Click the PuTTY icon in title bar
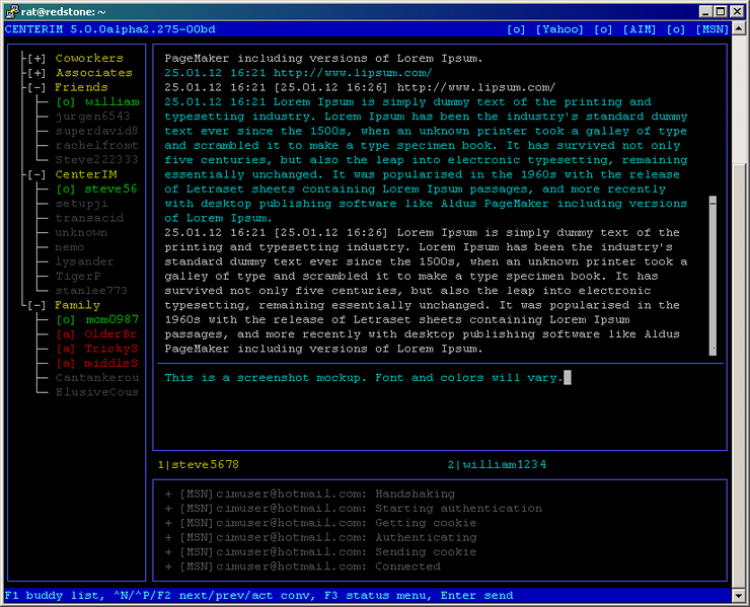This screenshot has height=607, width=750. 12,11
